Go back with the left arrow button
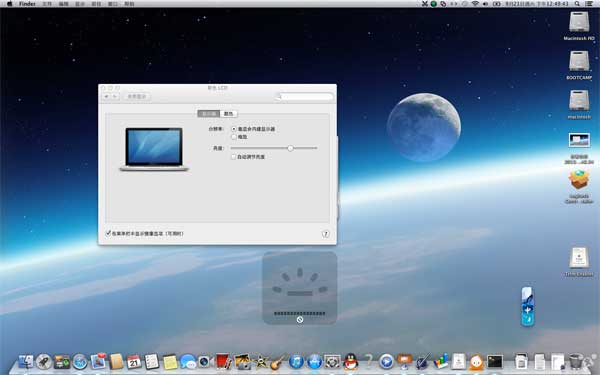 (106, 96)
